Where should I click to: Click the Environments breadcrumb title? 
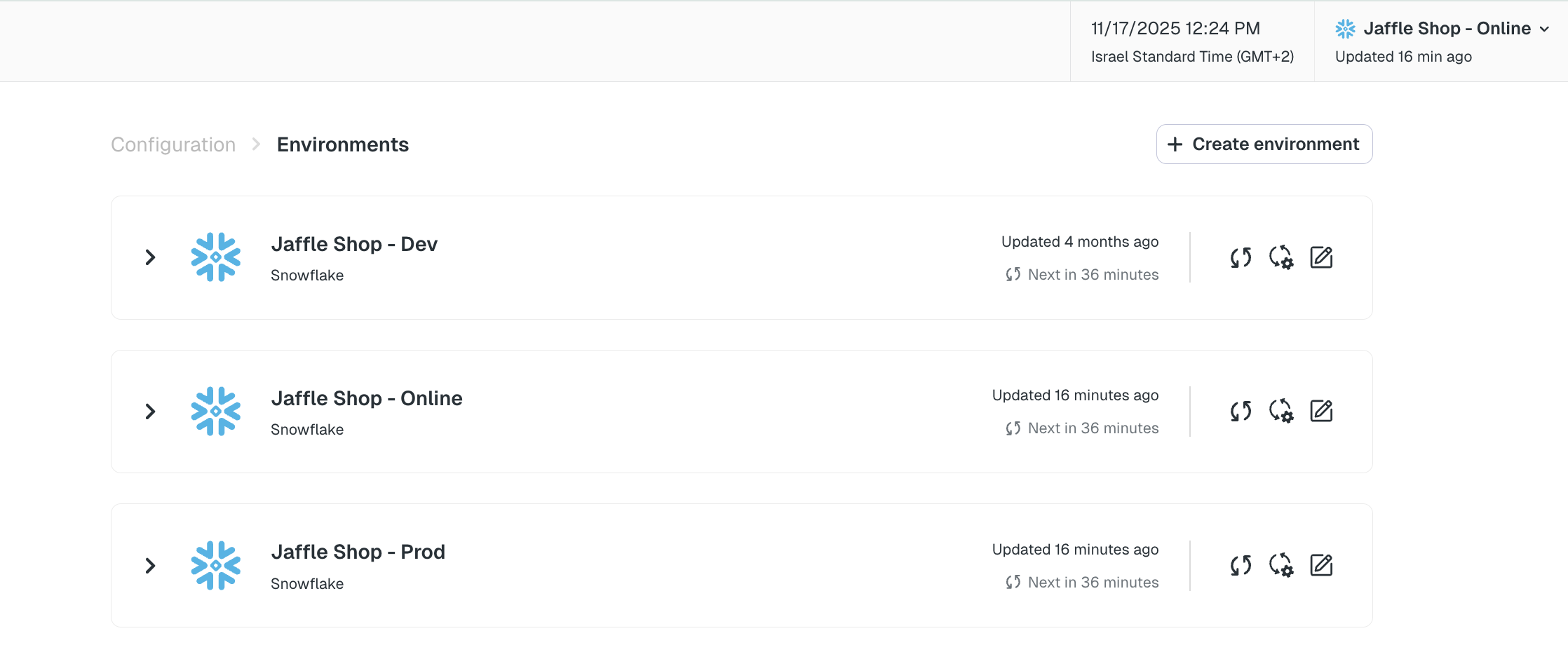[342, 144]
